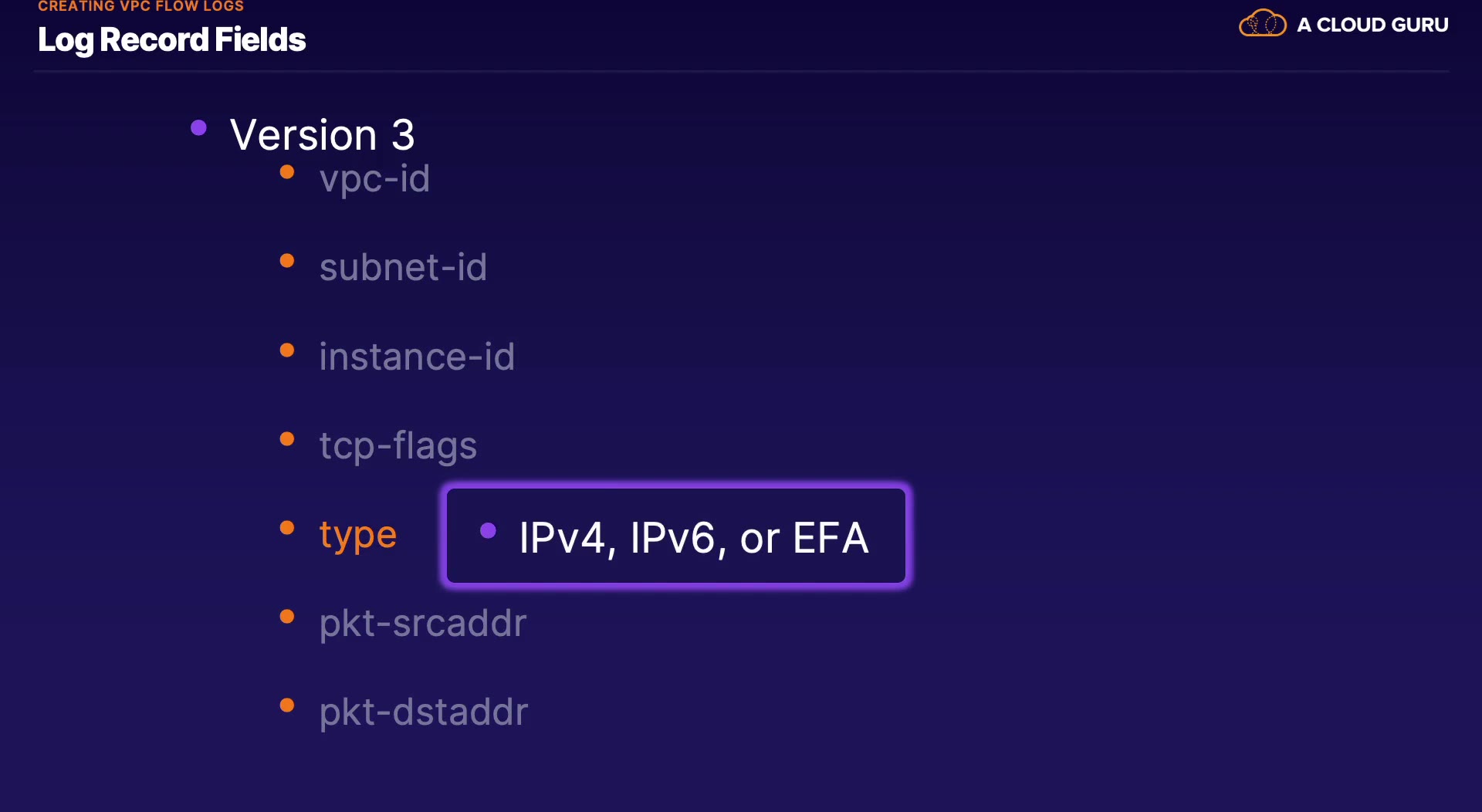The width and height of the screenshot is (1482, 812).
Task: Click the orange bullet beside type
Action: pyautogui.click(x=287, y=528)
